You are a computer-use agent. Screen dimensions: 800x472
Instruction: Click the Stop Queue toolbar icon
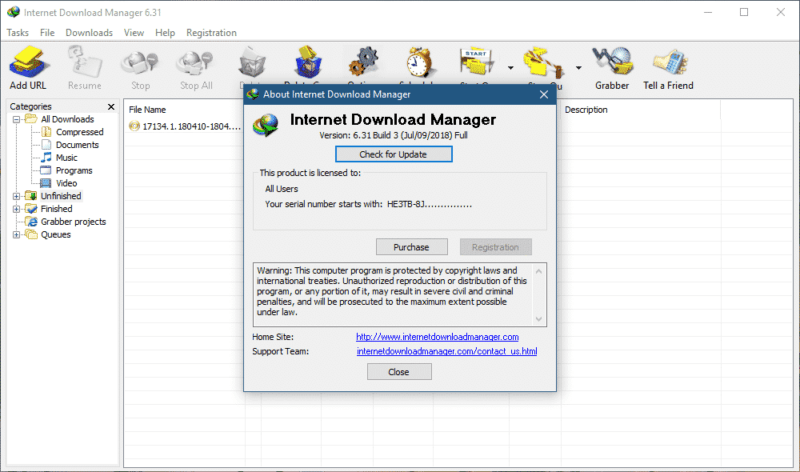[543, 63]
